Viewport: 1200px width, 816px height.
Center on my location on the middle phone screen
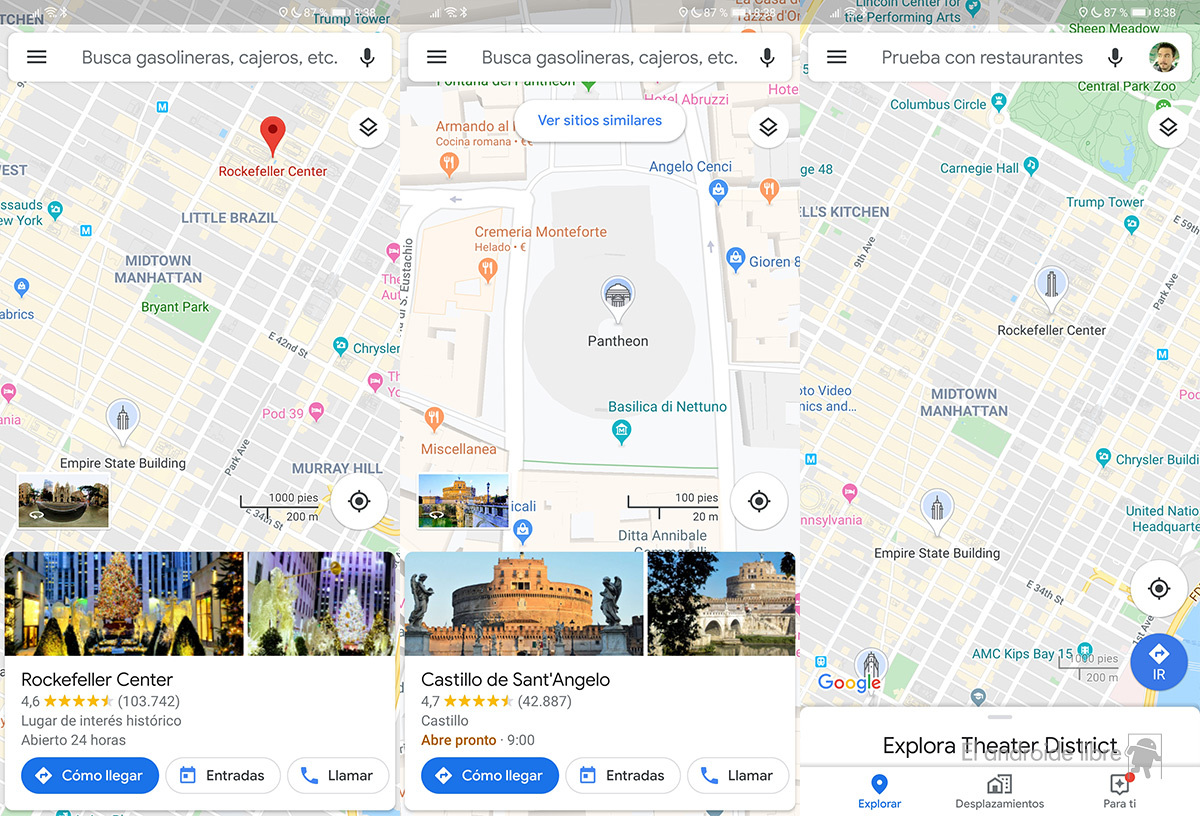click(x=759, y=501)
